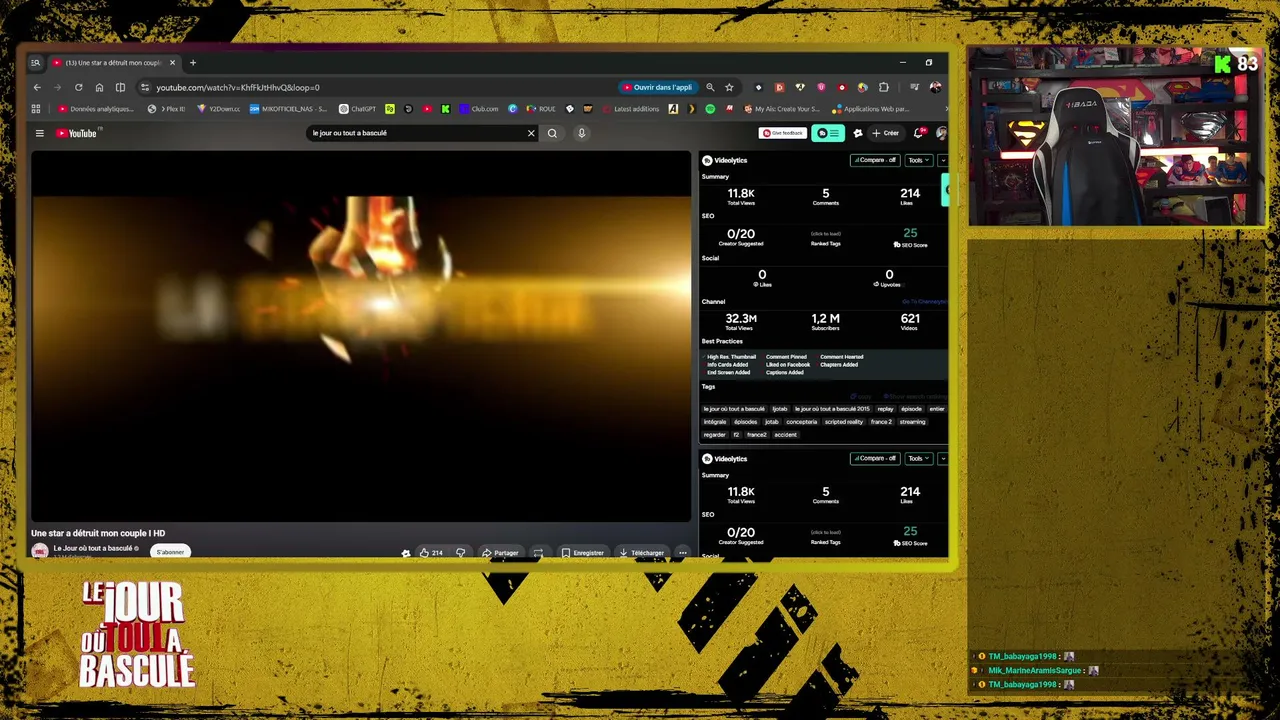Open the browser home page icon

(x=99, y=87)
